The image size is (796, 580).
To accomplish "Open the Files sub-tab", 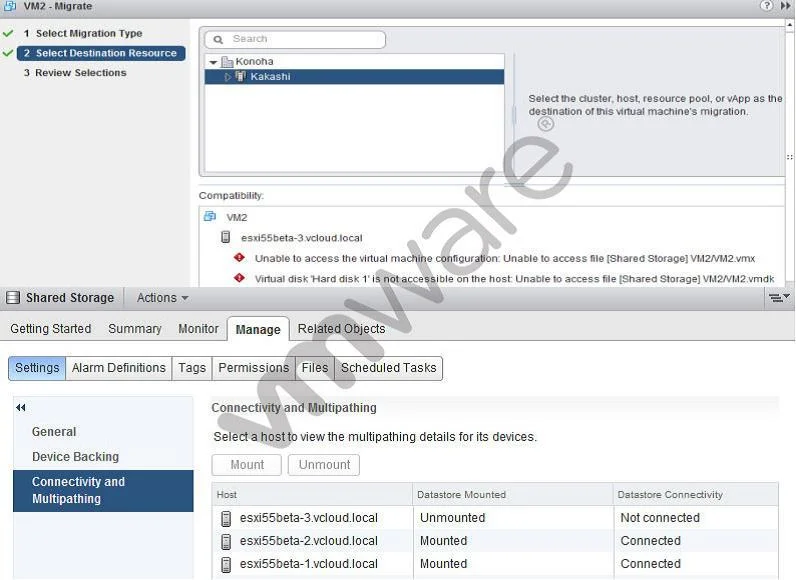I will tap(315, 368).
